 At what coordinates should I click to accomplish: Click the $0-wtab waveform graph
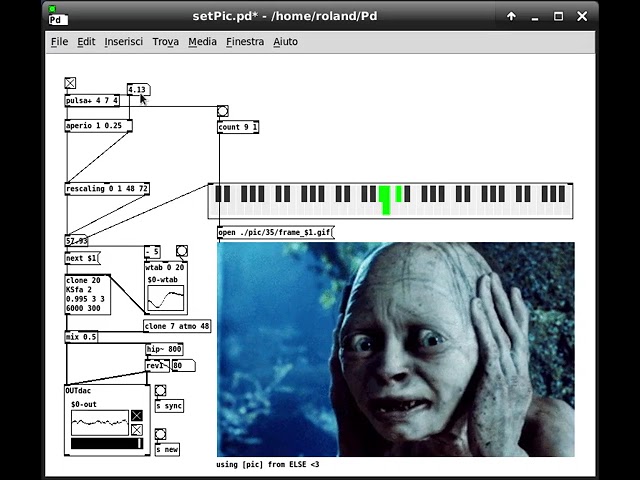click(165, 298)
